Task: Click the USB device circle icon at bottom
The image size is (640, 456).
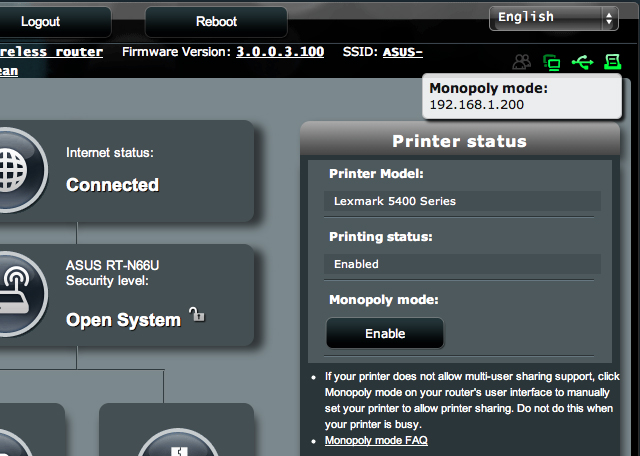Action: click(178, 442)
